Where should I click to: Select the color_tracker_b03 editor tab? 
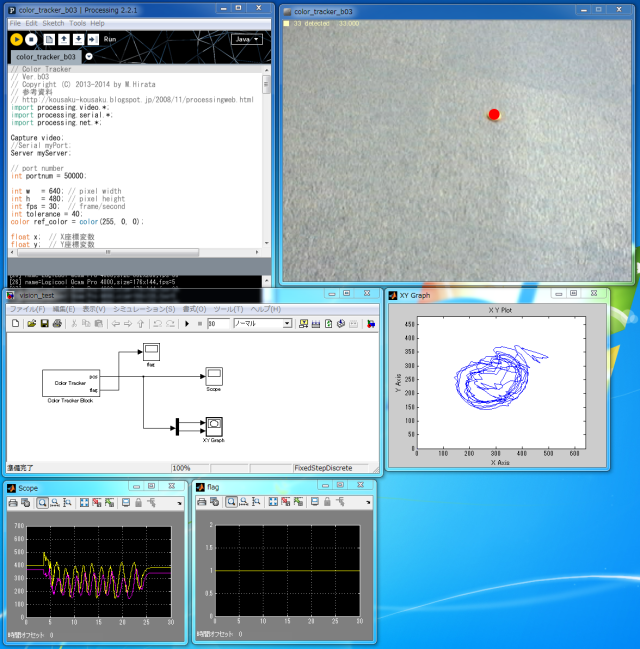point(46,57)
